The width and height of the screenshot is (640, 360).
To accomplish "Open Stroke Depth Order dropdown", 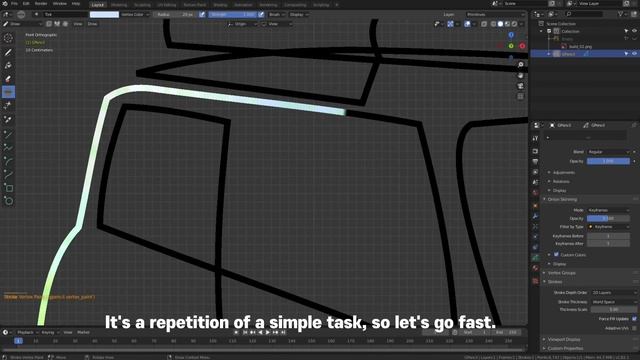I will coord(614,293).
